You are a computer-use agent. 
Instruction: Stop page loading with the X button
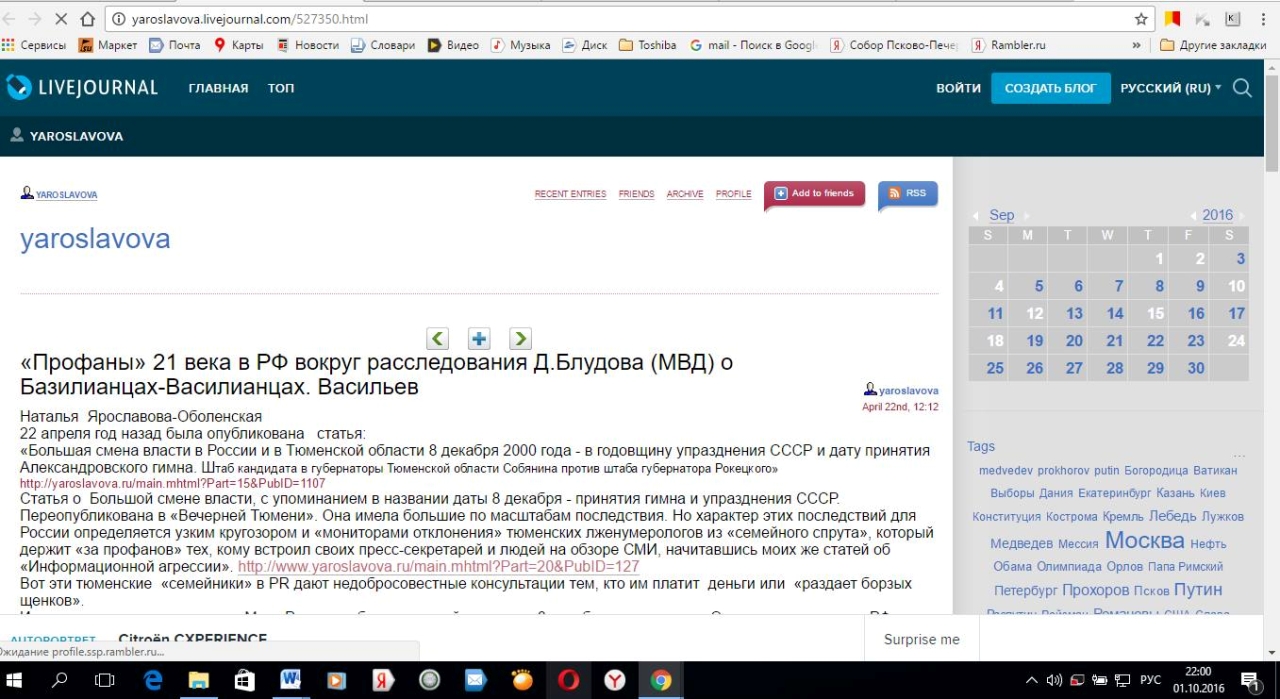pyautogui.click(x=62, y=19)
